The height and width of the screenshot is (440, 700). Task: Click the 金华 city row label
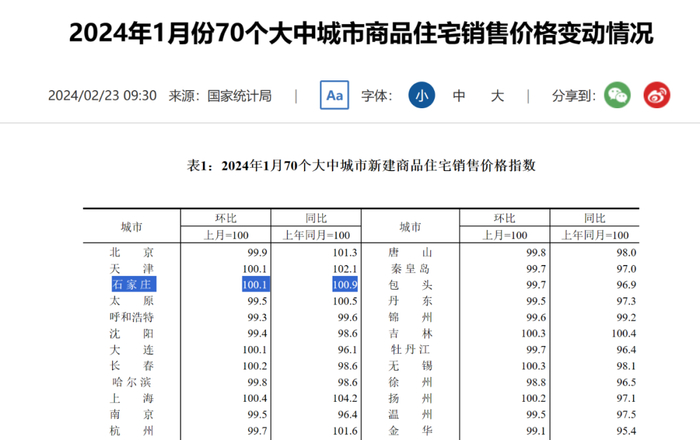pos(410,431)
